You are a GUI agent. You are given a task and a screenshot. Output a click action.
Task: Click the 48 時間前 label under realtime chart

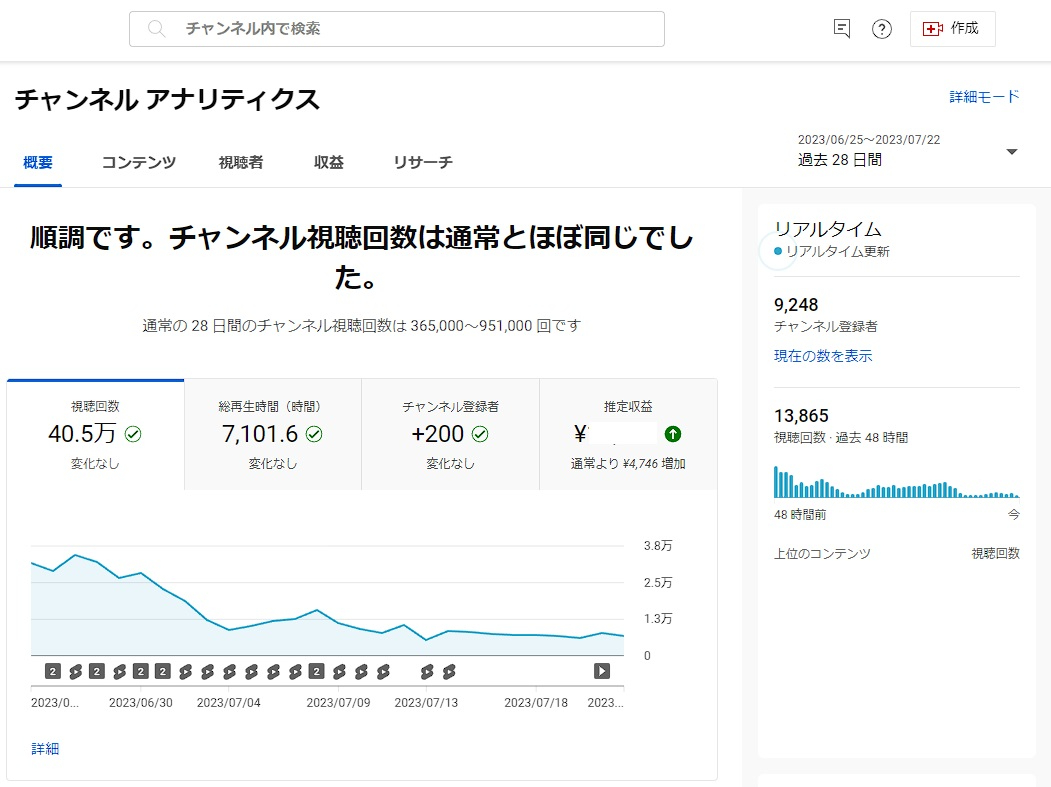pos(800,515)
